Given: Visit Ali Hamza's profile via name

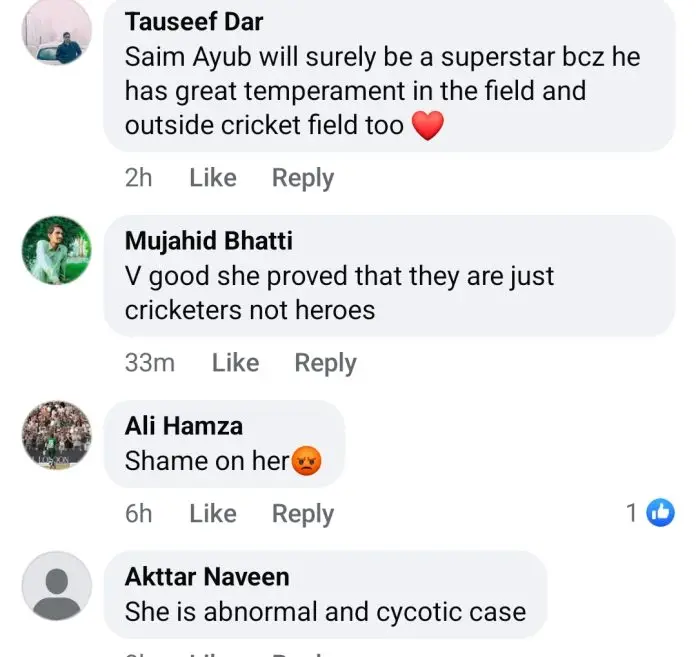Looking at the screenshot, I should tap(184, 426).
